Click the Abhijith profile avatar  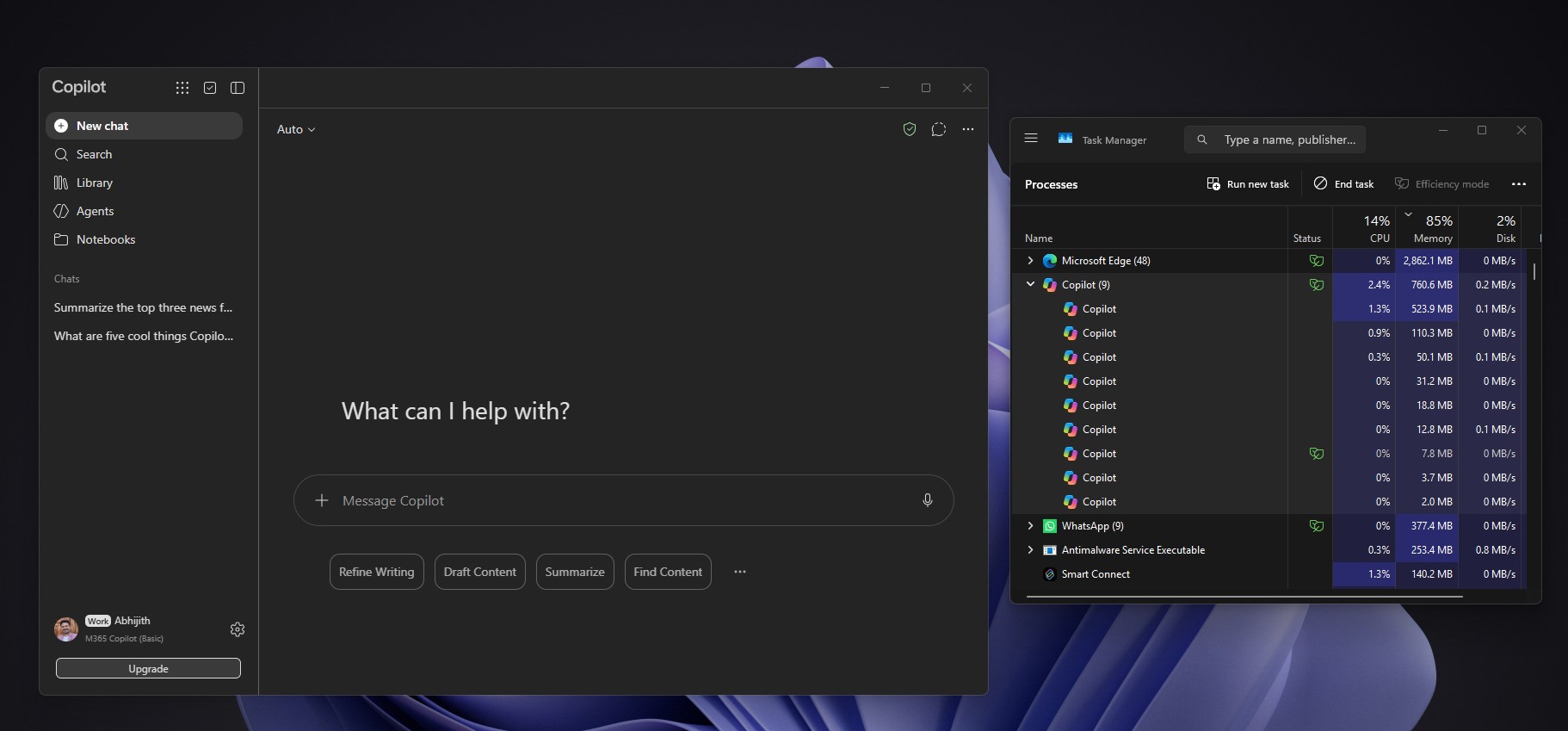point(66,629)
